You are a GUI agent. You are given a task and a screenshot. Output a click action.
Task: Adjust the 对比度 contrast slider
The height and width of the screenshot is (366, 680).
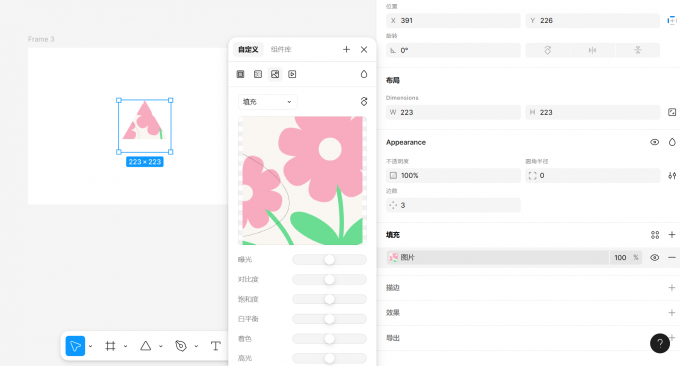329,279
